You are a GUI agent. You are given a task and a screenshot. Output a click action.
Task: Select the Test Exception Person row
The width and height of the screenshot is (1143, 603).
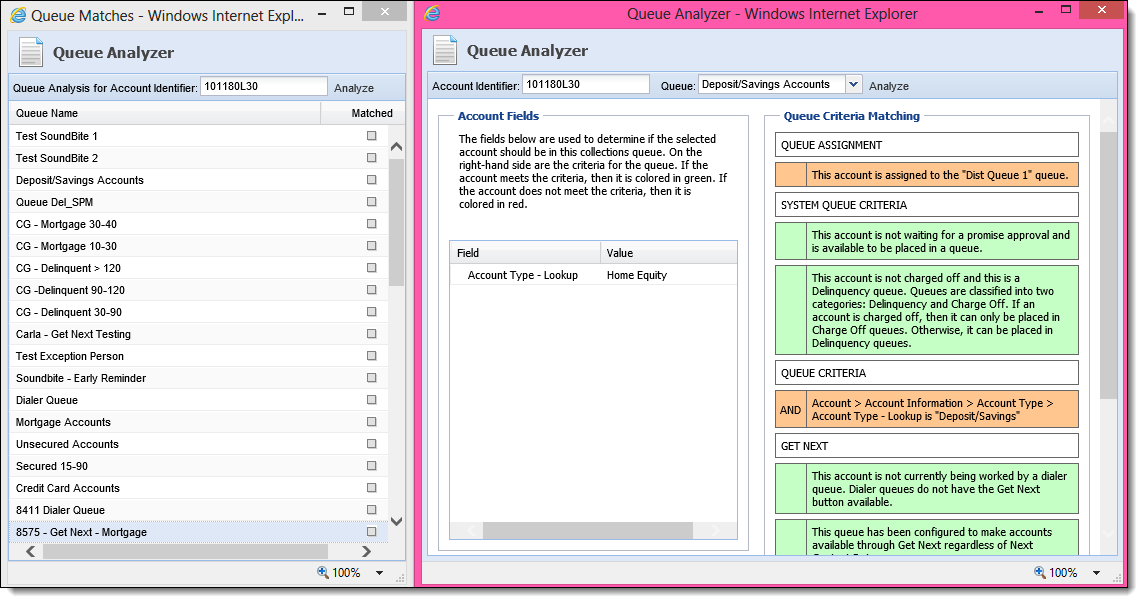tap(198, 356)
